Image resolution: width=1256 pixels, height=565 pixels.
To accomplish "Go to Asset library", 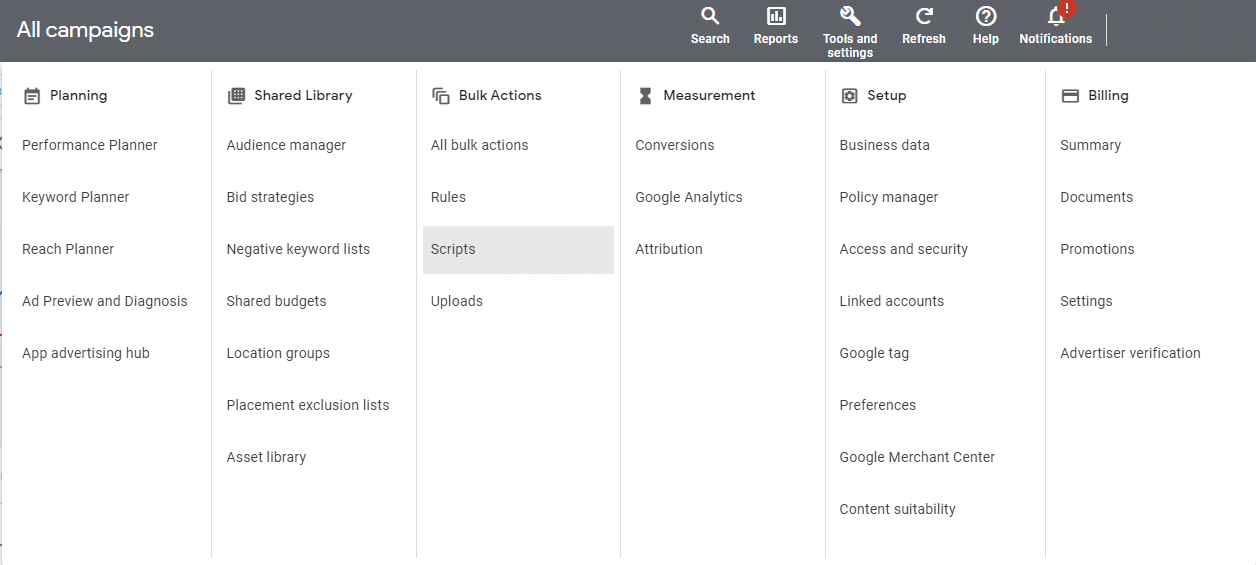I will [x=266, y=457].
